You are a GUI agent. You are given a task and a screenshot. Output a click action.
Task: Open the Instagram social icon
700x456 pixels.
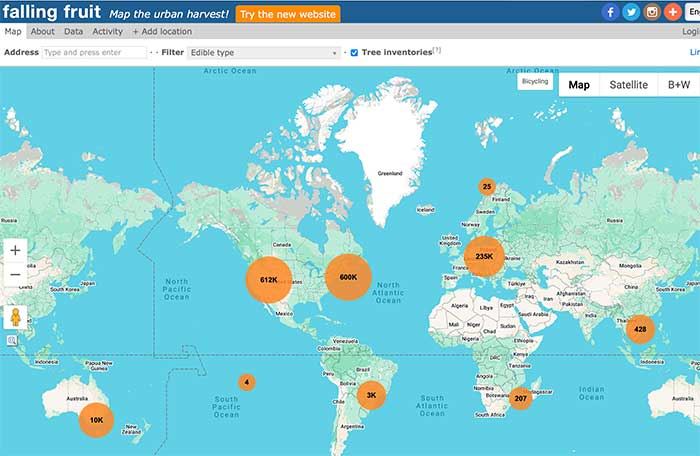652,12
